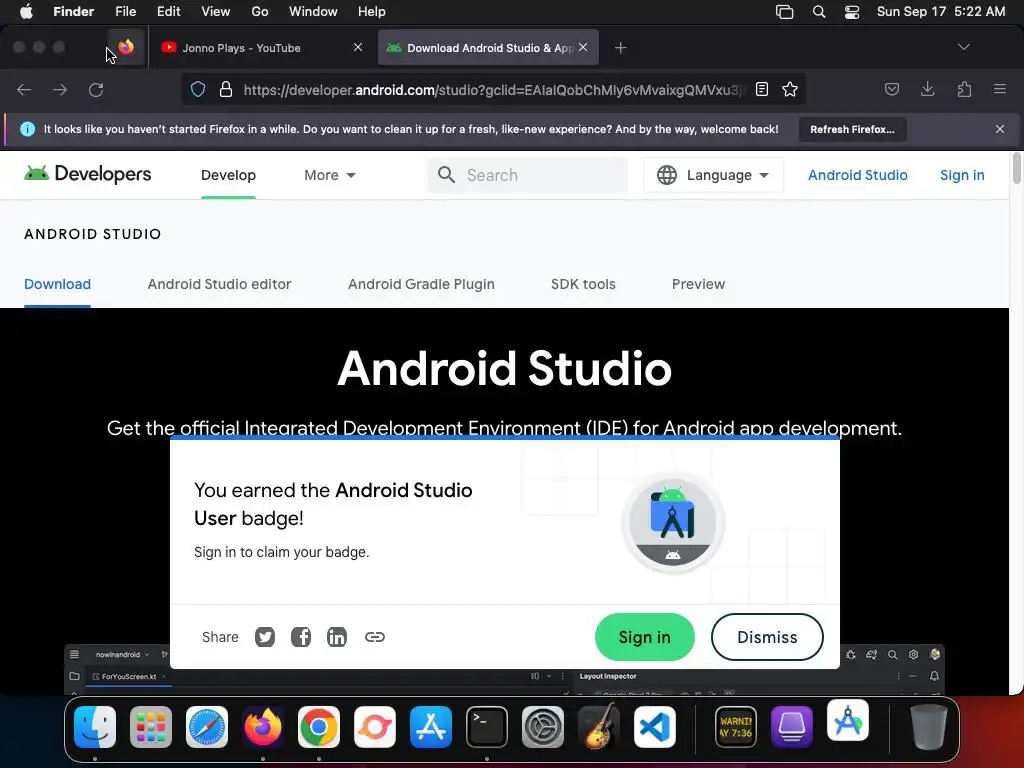
Task: Go forward one page
Action: point(60,89)
